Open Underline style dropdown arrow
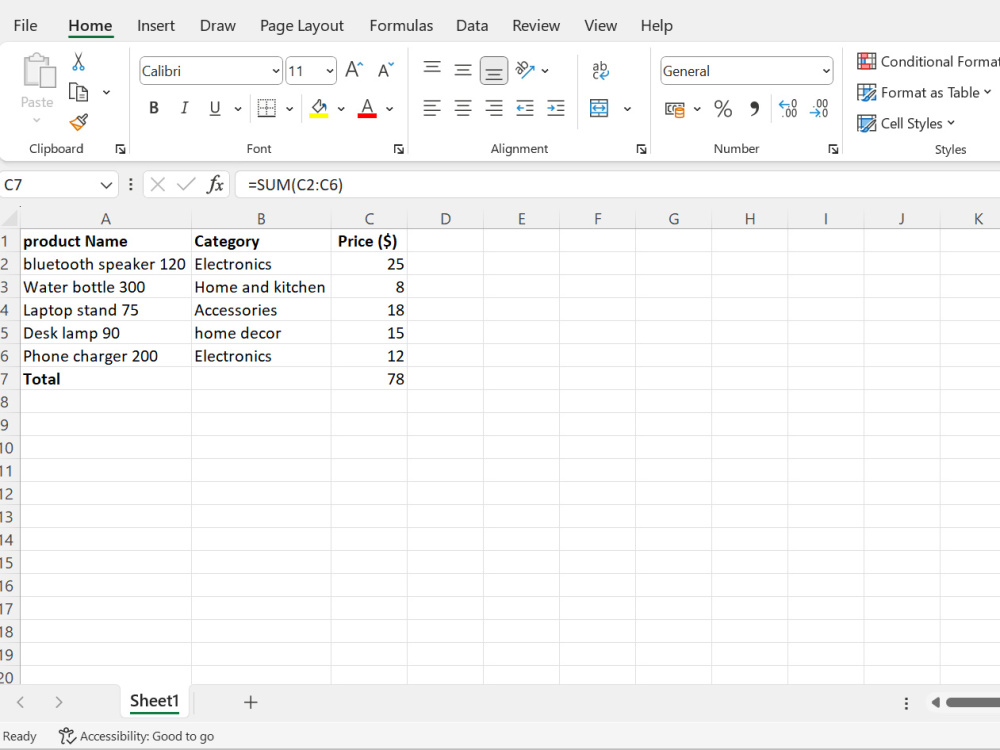The width and height of the screenshot is (1000, 750). (x=238, y=109)
